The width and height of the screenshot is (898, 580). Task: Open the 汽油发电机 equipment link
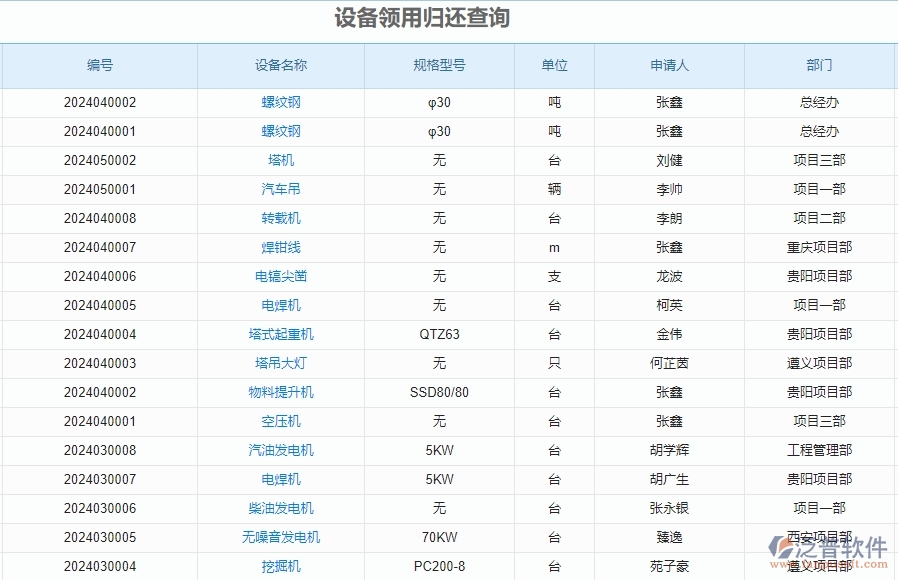pos(280,450)
